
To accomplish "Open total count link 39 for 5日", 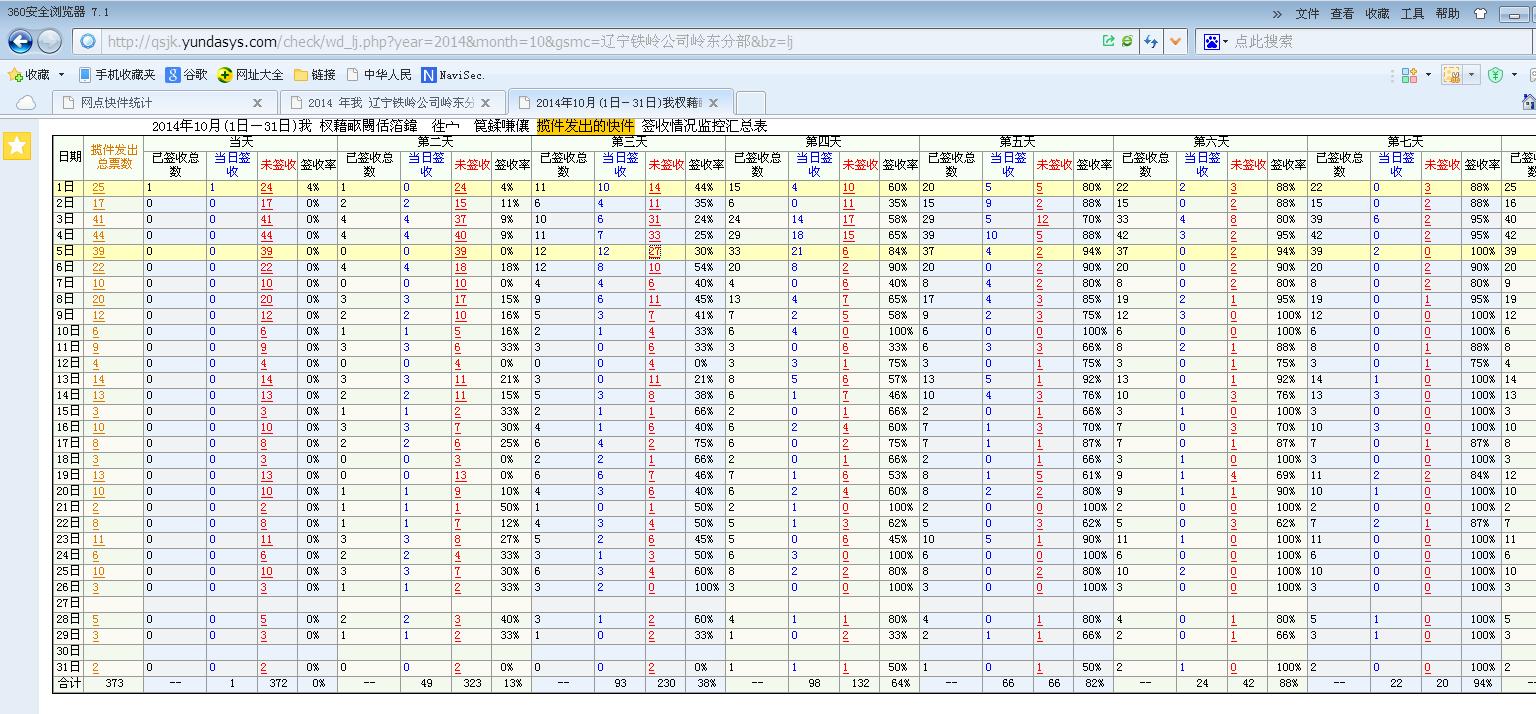I will [98, 252].
